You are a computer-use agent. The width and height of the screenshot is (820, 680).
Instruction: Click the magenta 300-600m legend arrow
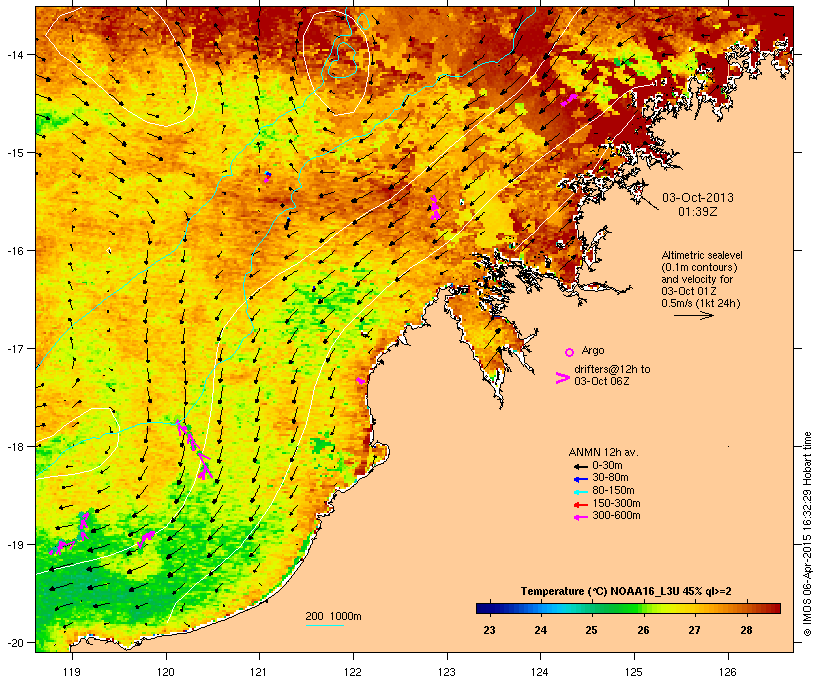[580, 517]
